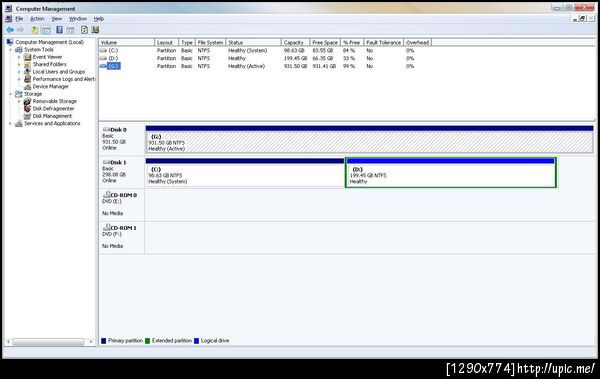
Task: Click the last toolbar icon beside Refresh
Action: 95,30
